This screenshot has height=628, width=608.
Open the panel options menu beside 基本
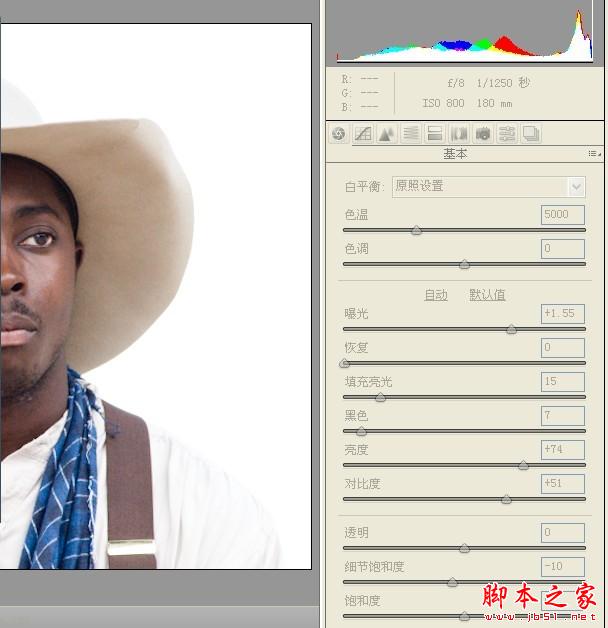point(594,154)
